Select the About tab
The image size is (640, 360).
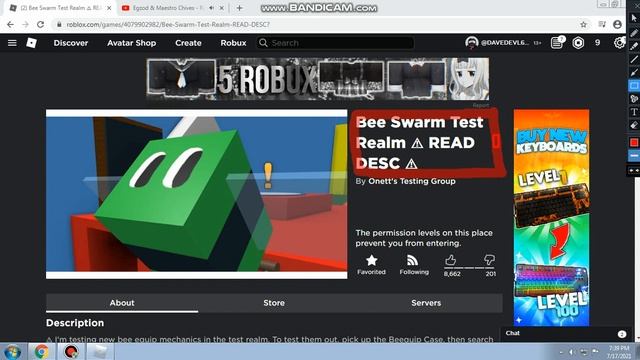tap(122, 303)
